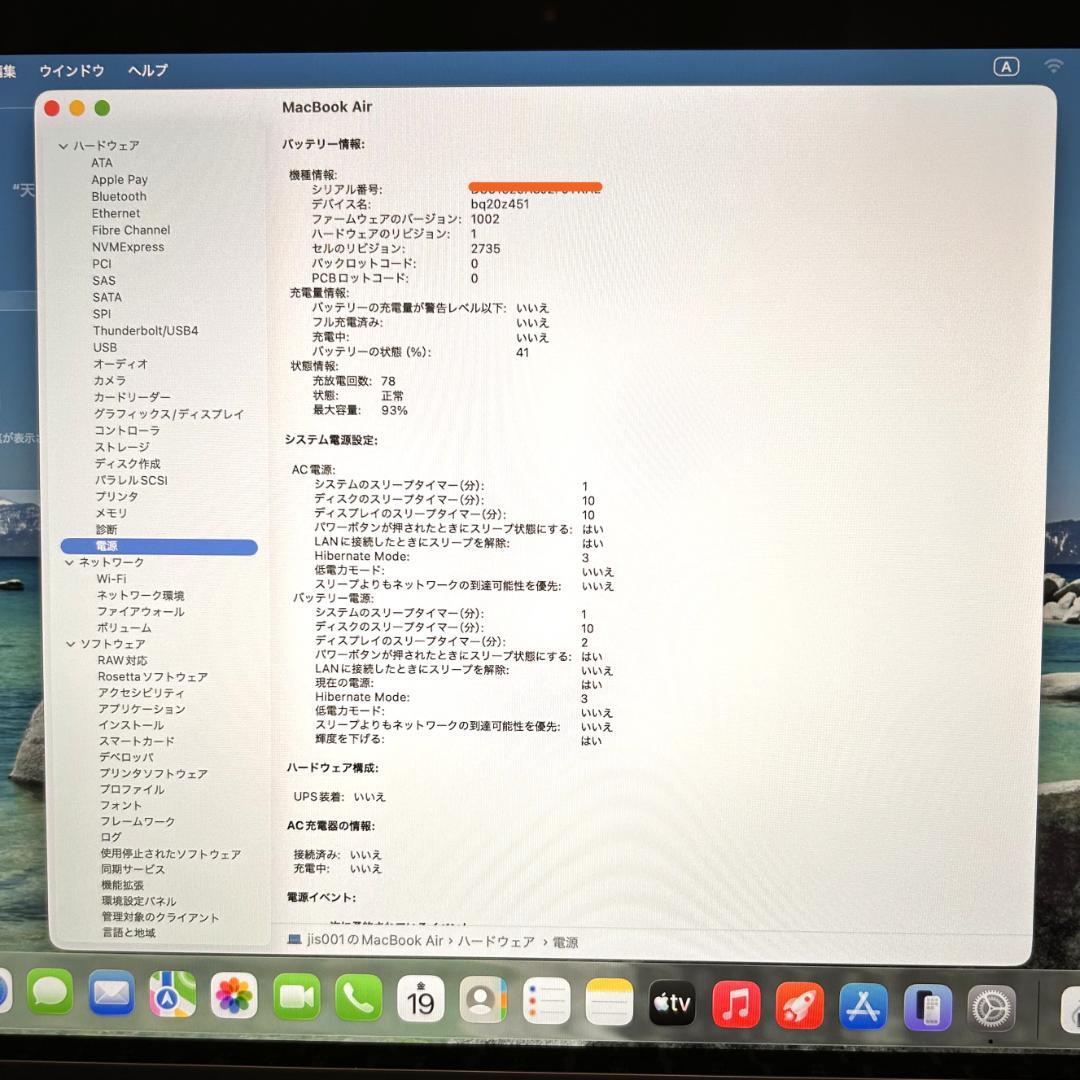Open the ウインドウ menu
Image resolution: width=1080 pixels, height=1080 pixels.
(x=71, y=71)
